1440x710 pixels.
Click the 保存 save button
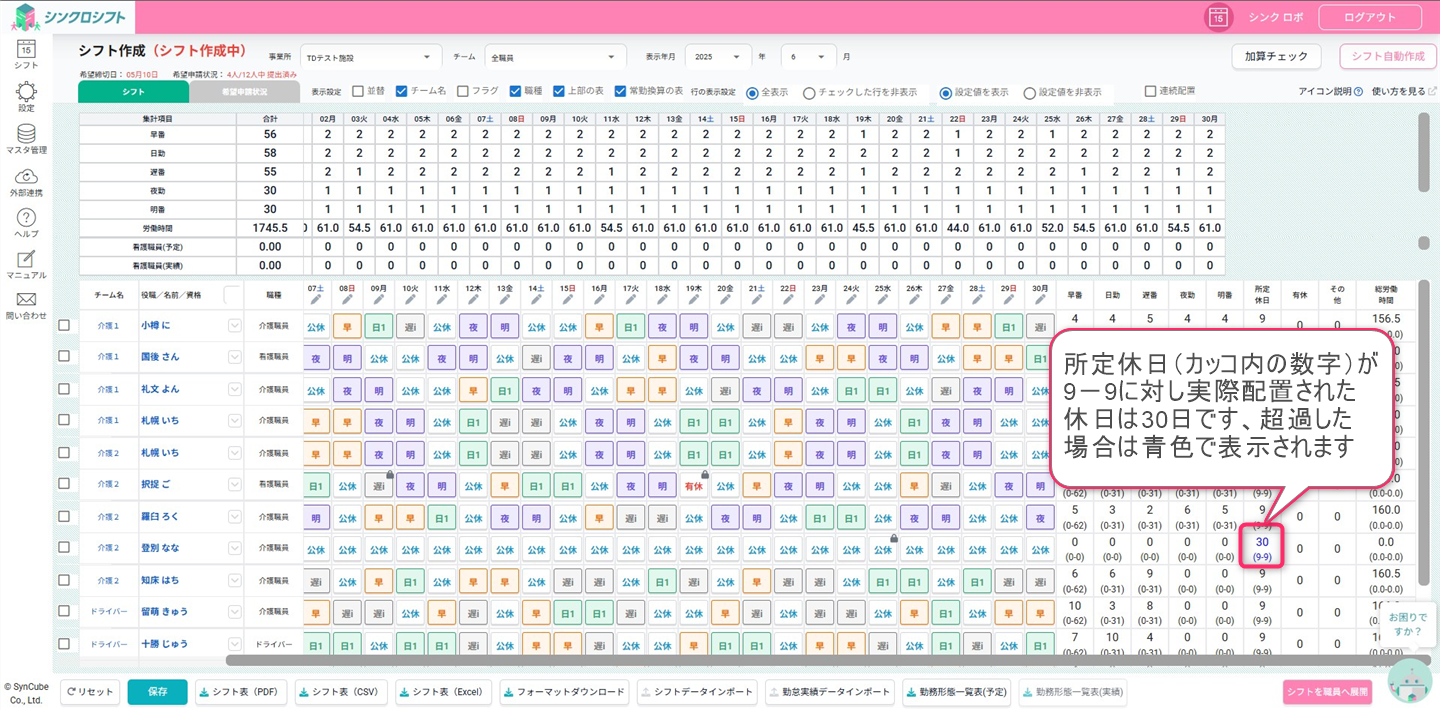pyautogui.click(x=157, y=692)
